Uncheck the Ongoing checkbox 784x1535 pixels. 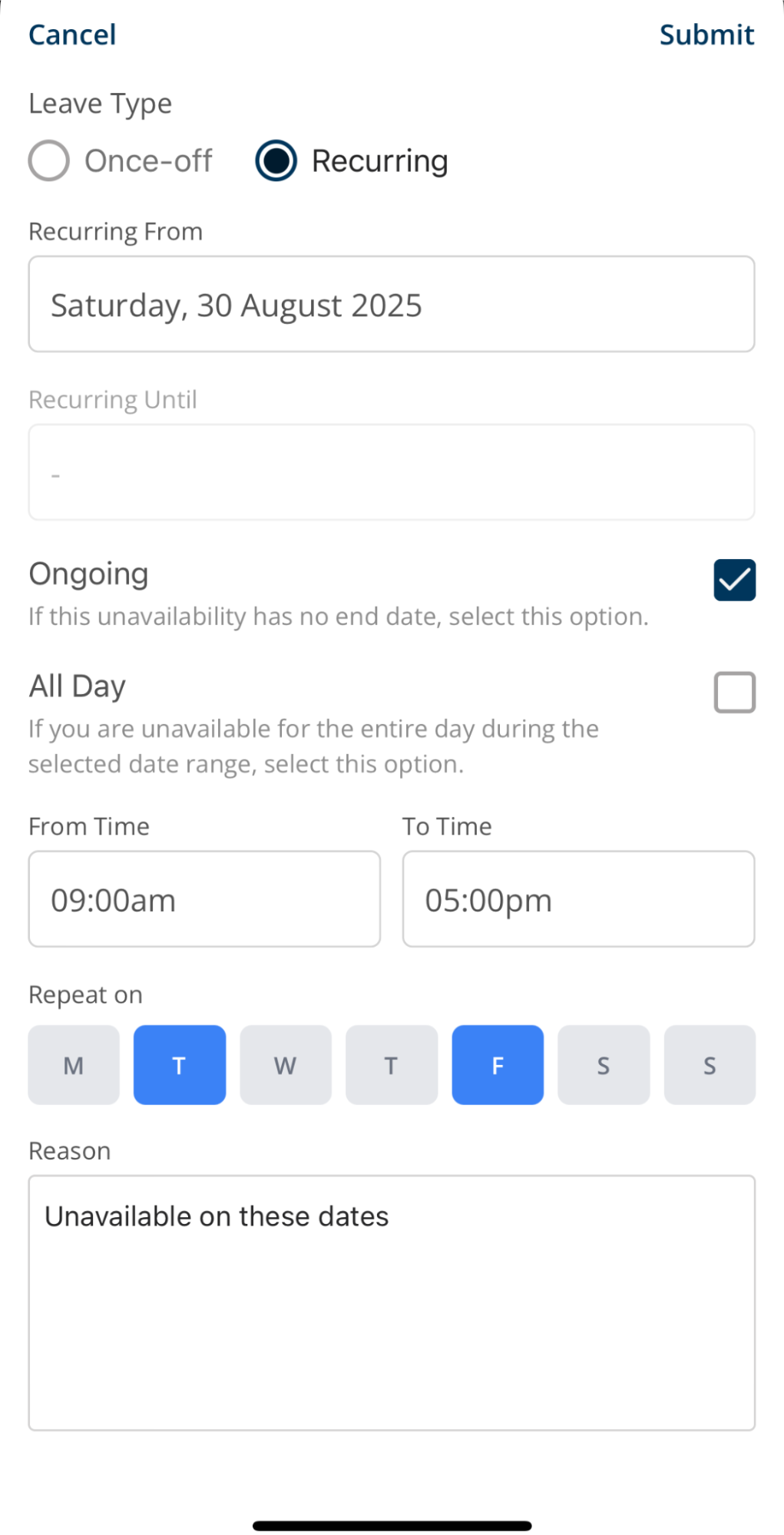pyautogui.click(x=734, y=580)
